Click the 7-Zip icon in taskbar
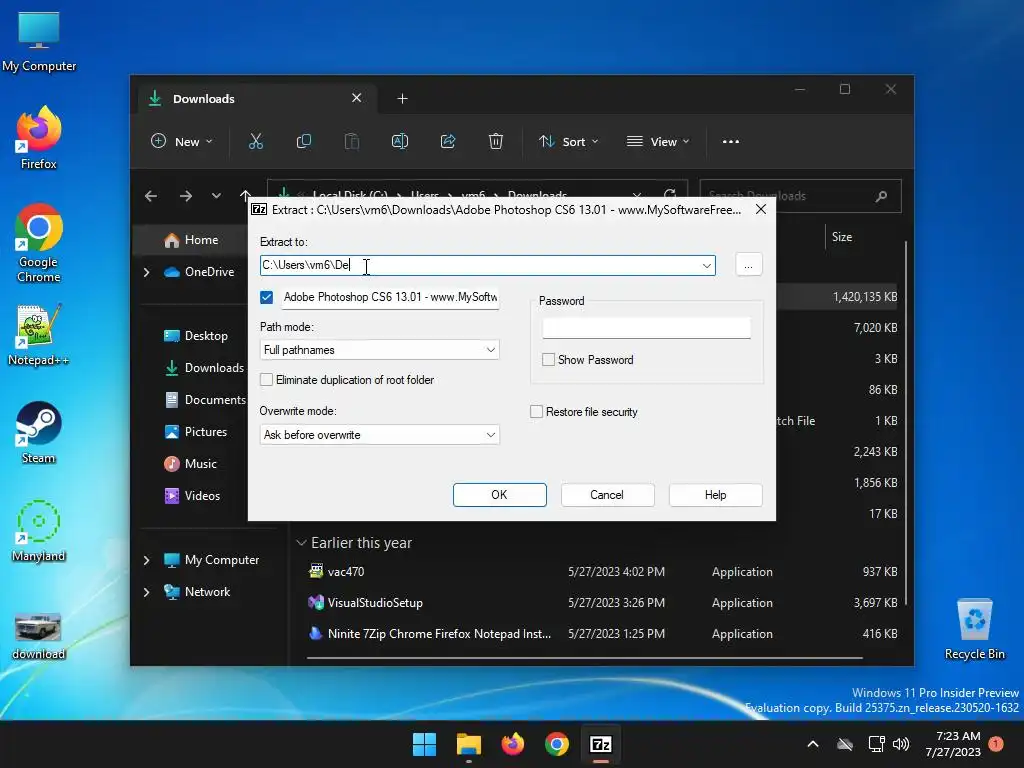This screenshot has width=1024, height=768. (x=601, y=744)
